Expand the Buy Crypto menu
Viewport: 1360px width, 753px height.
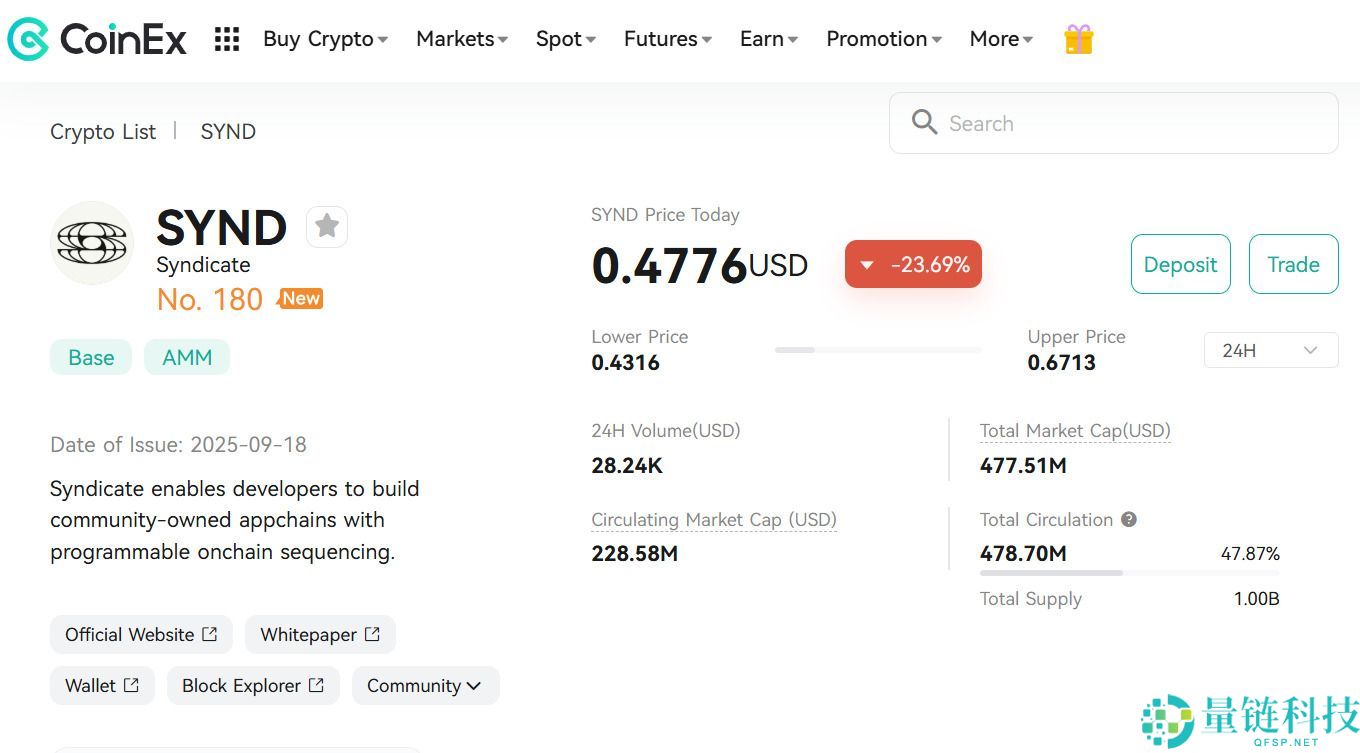[325, 39]
